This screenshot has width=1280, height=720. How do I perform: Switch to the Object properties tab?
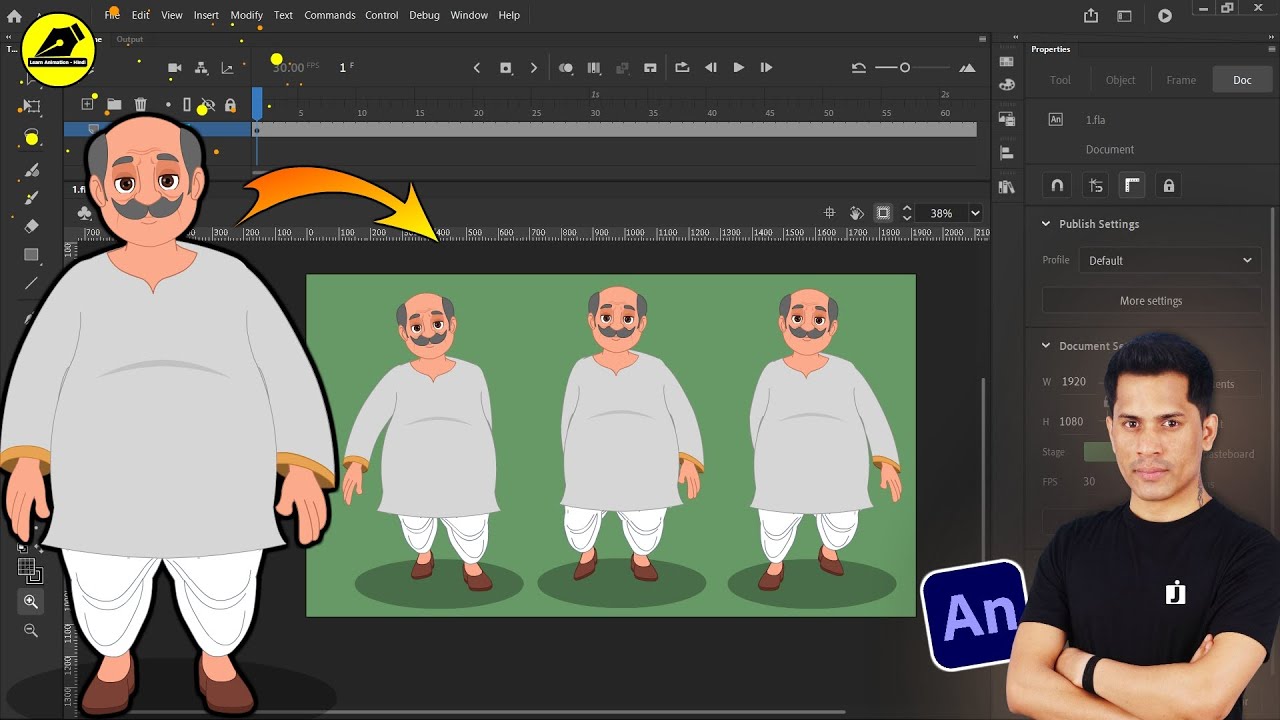(1120, 80)
